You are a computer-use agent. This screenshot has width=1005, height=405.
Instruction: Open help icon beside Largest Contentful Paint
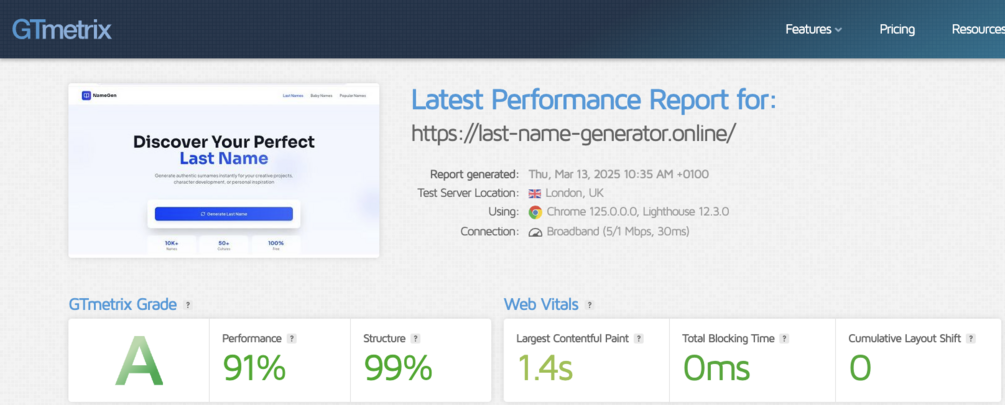click(x=638, y=338)
